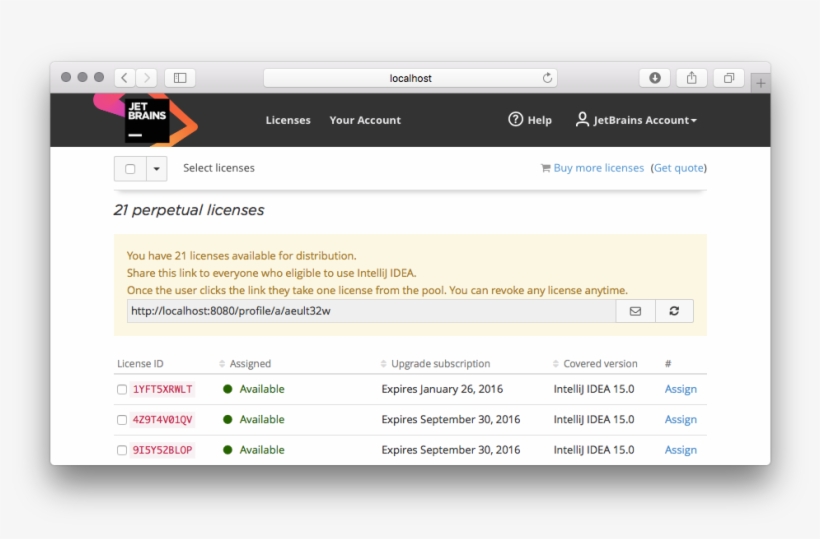This screenshot has width=820, height=539.
Task: Click the license ID 1YFT5XRWLT
Action: tap(163, 389)
